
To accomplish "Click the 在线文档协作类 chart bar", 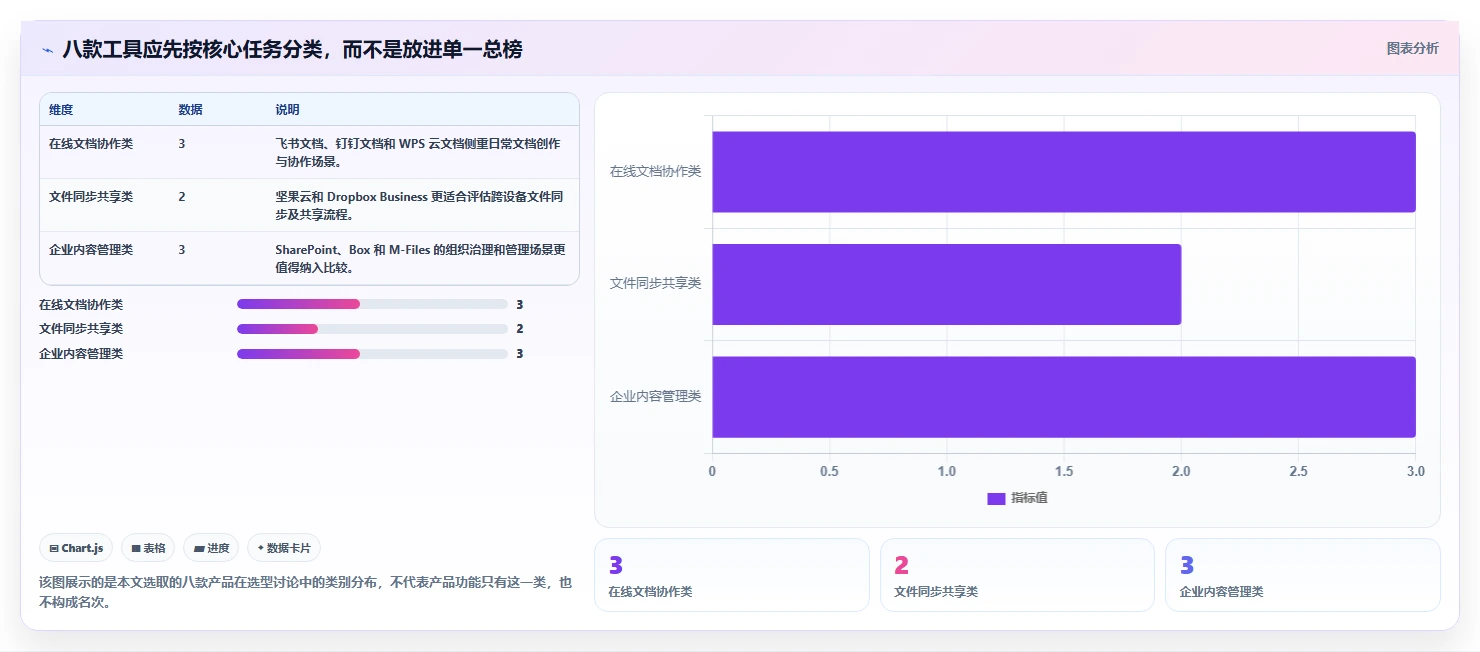I will click(x=1063, y=172).
